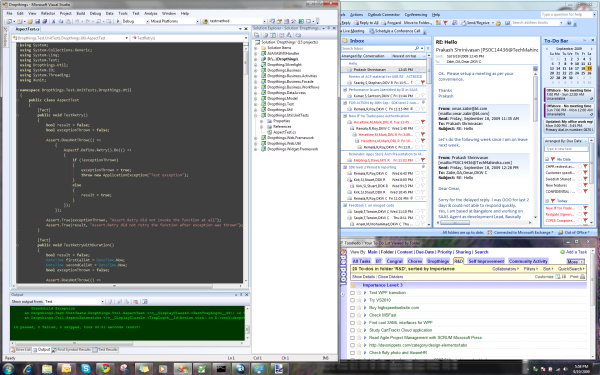The width and height of the screenshot is (600, 375).
Task: Open the Conferencing menu in Outlook
Action: [x=416, y=15]
